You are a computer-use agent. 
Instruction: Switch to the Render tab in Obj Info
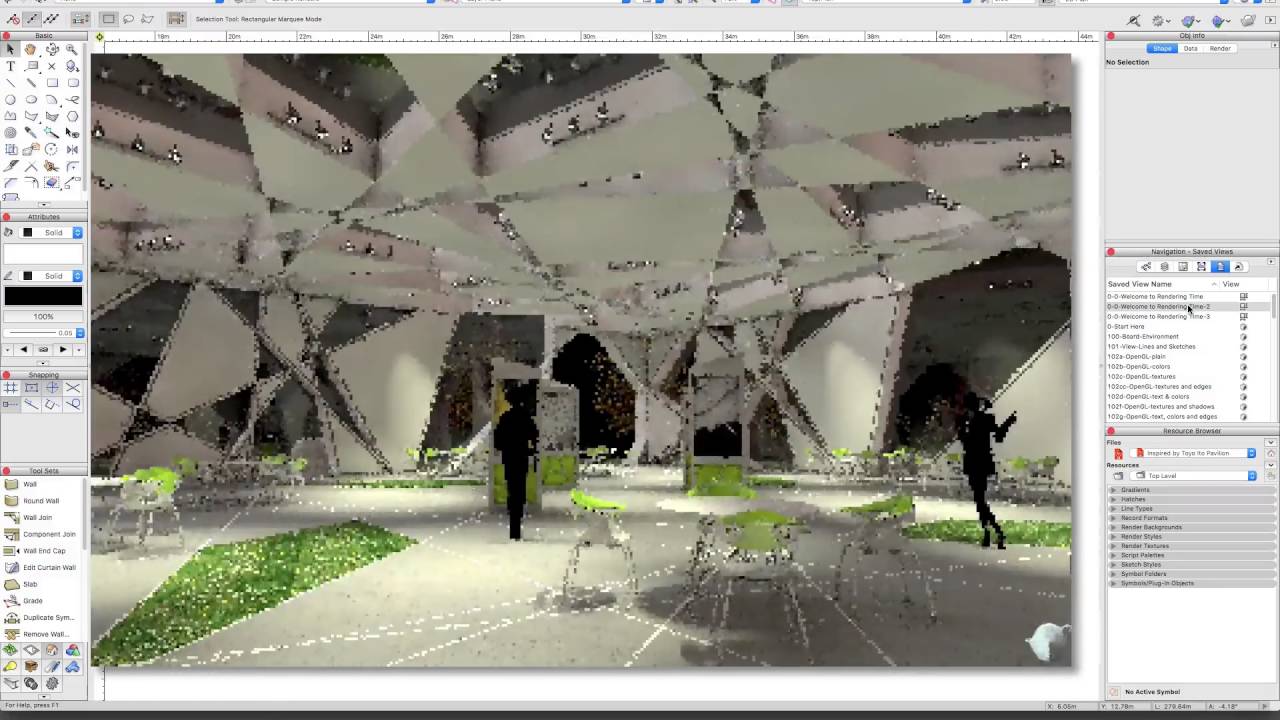pyautogui.click(x=1220, y=48)
